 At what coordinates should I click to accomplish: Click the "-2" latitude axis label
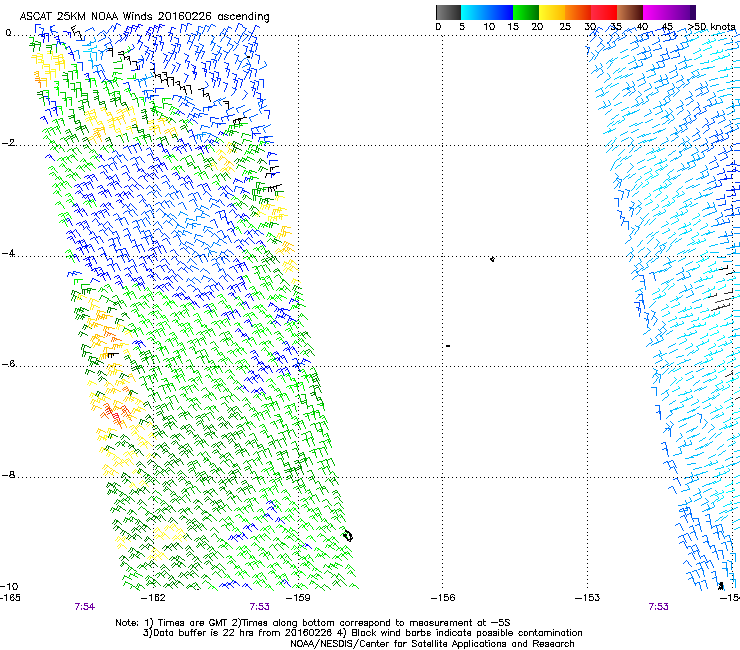tap(9, 143)
